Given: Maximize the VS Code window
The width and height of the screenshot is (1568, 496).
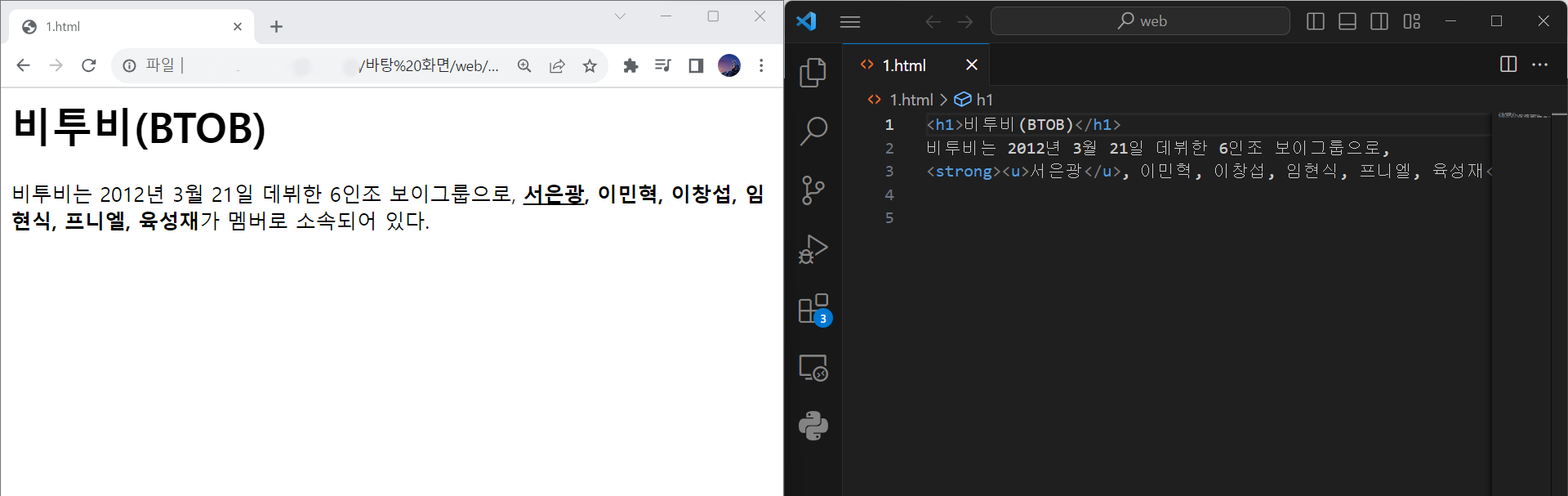Looking at the screenshot, I should click(1496, 21).
